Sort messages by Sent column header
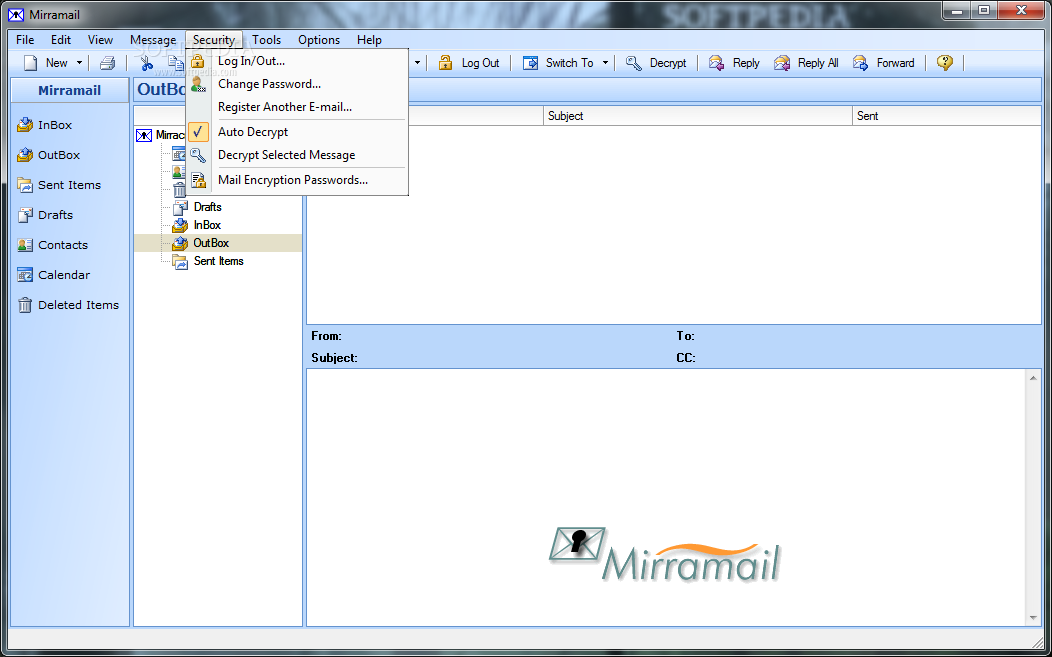This screenshot has width=1052, height=657. (947, 116)
